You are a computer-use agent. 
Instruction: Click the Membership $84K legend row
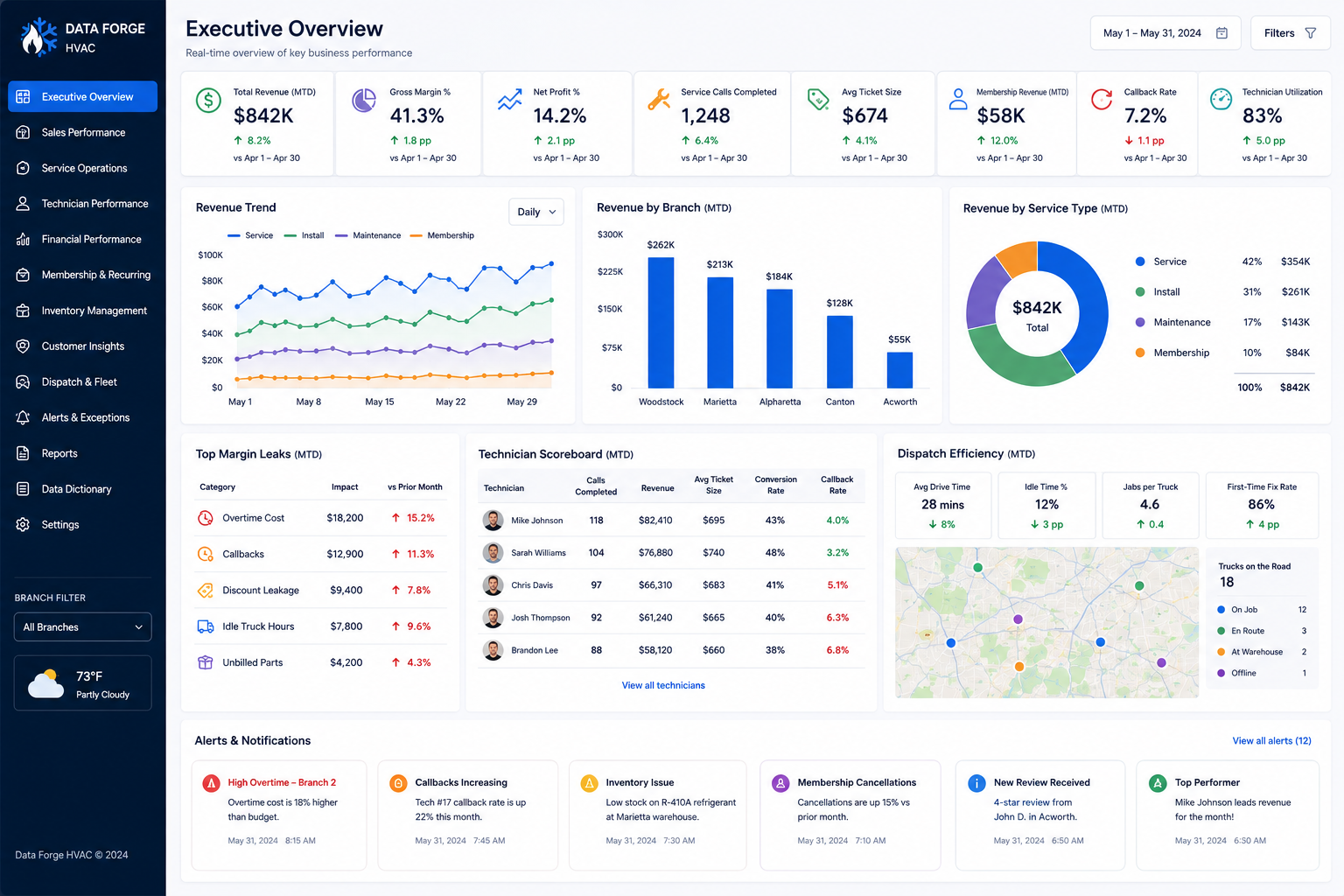(x=1222, y=353)
